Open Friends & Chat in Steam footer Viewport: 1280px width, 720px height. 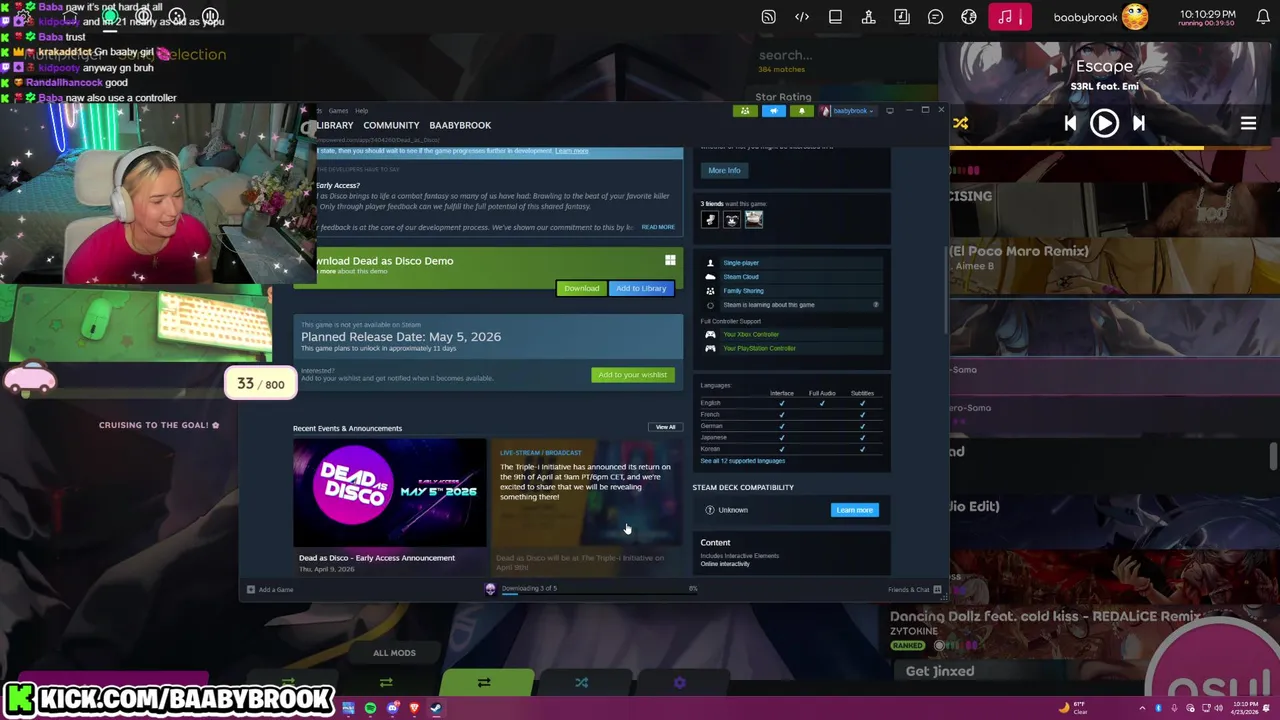pyautogui.click(x=914, y=590)
